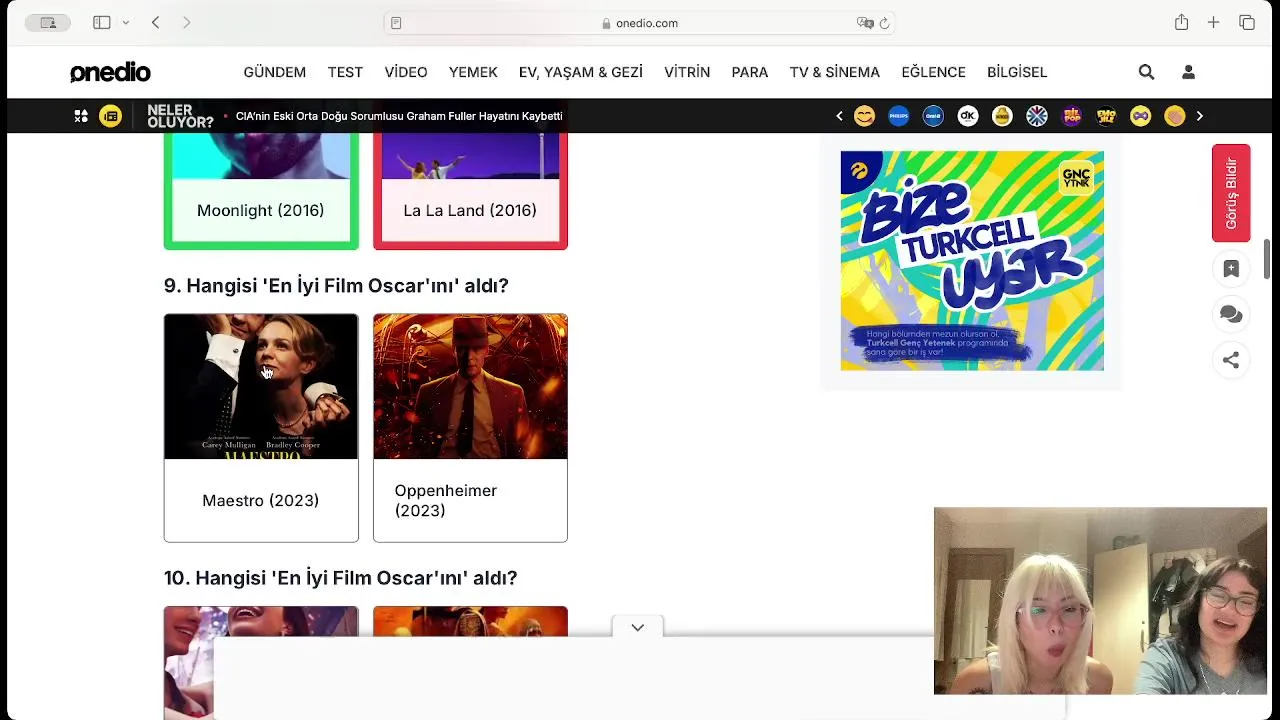Collapse the bottom ad with chevron
Screen dimensions: 1280x720
(x=637, y=628)
